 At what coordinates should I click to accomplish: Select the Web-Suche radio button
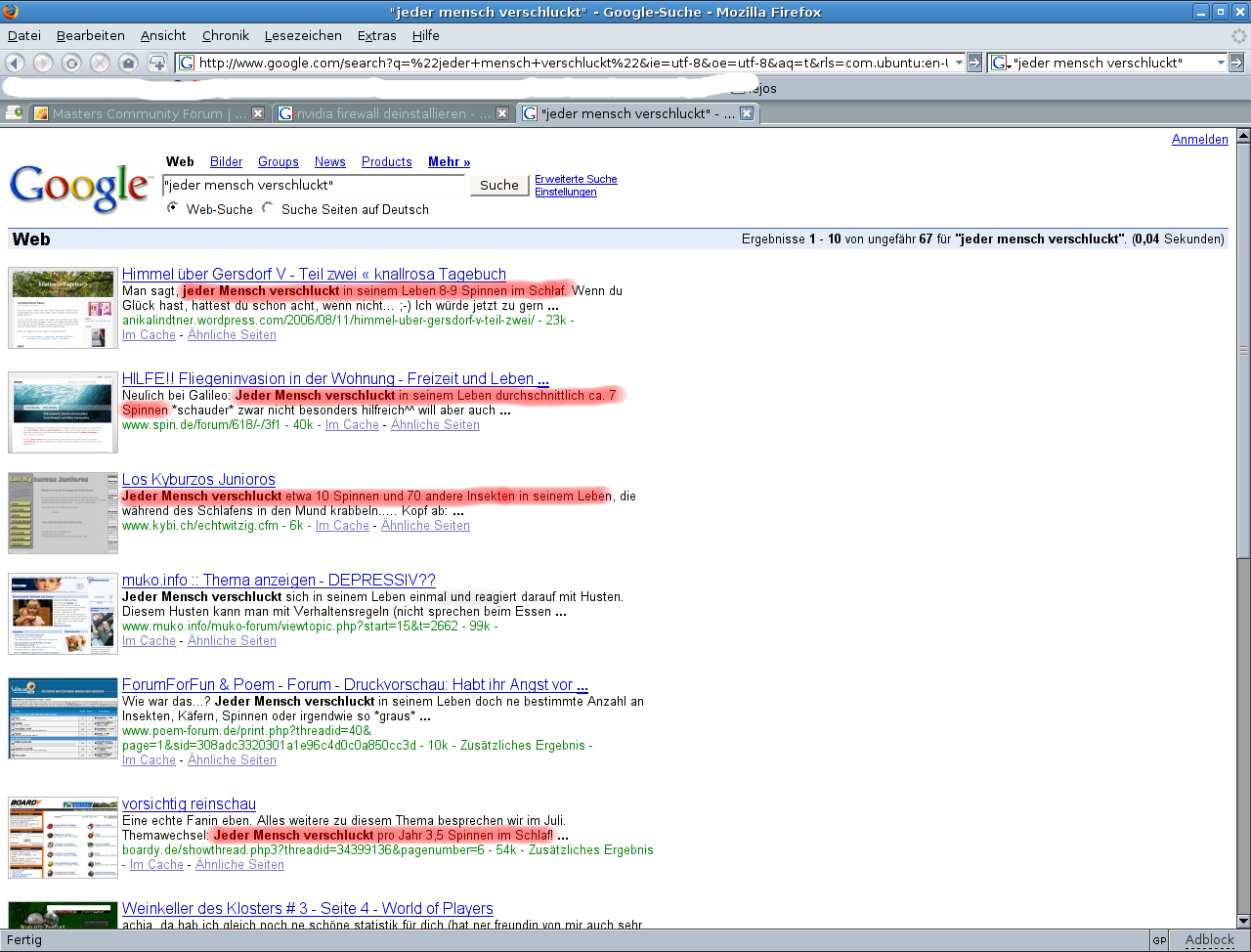(x=173, y=207)
